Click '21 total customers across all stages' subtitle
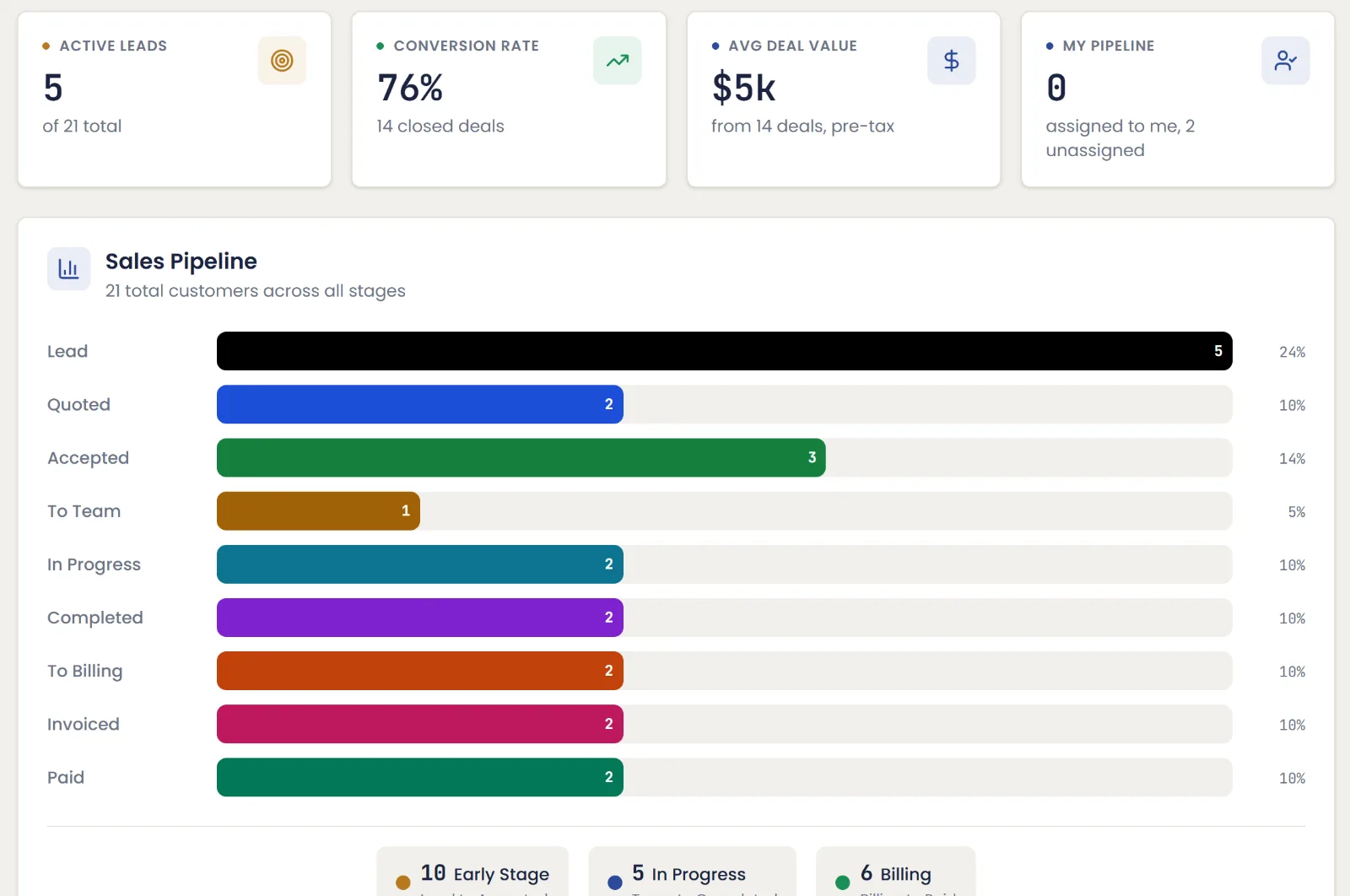 (255, 291)
